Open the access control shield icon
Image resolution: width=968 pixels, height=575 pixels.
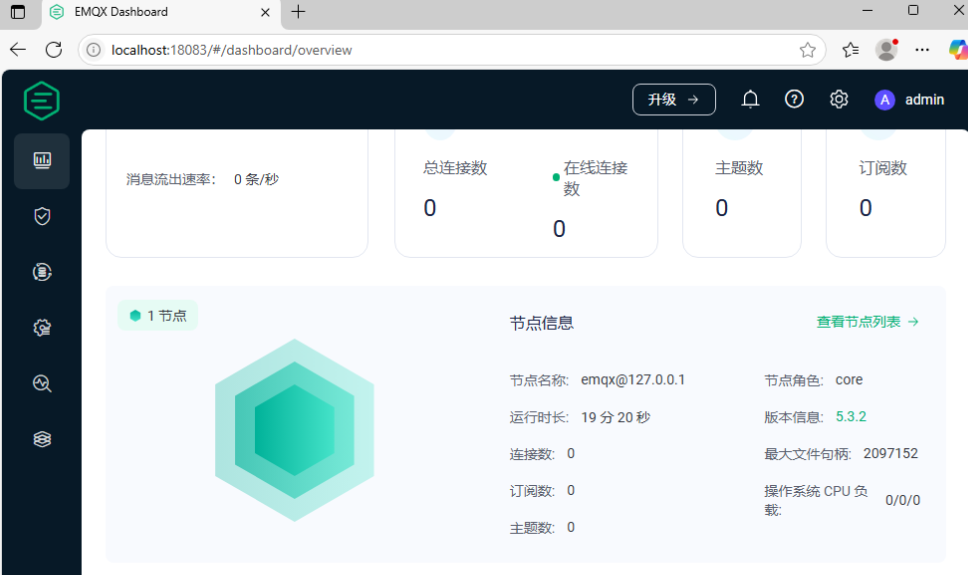(42, 216)
